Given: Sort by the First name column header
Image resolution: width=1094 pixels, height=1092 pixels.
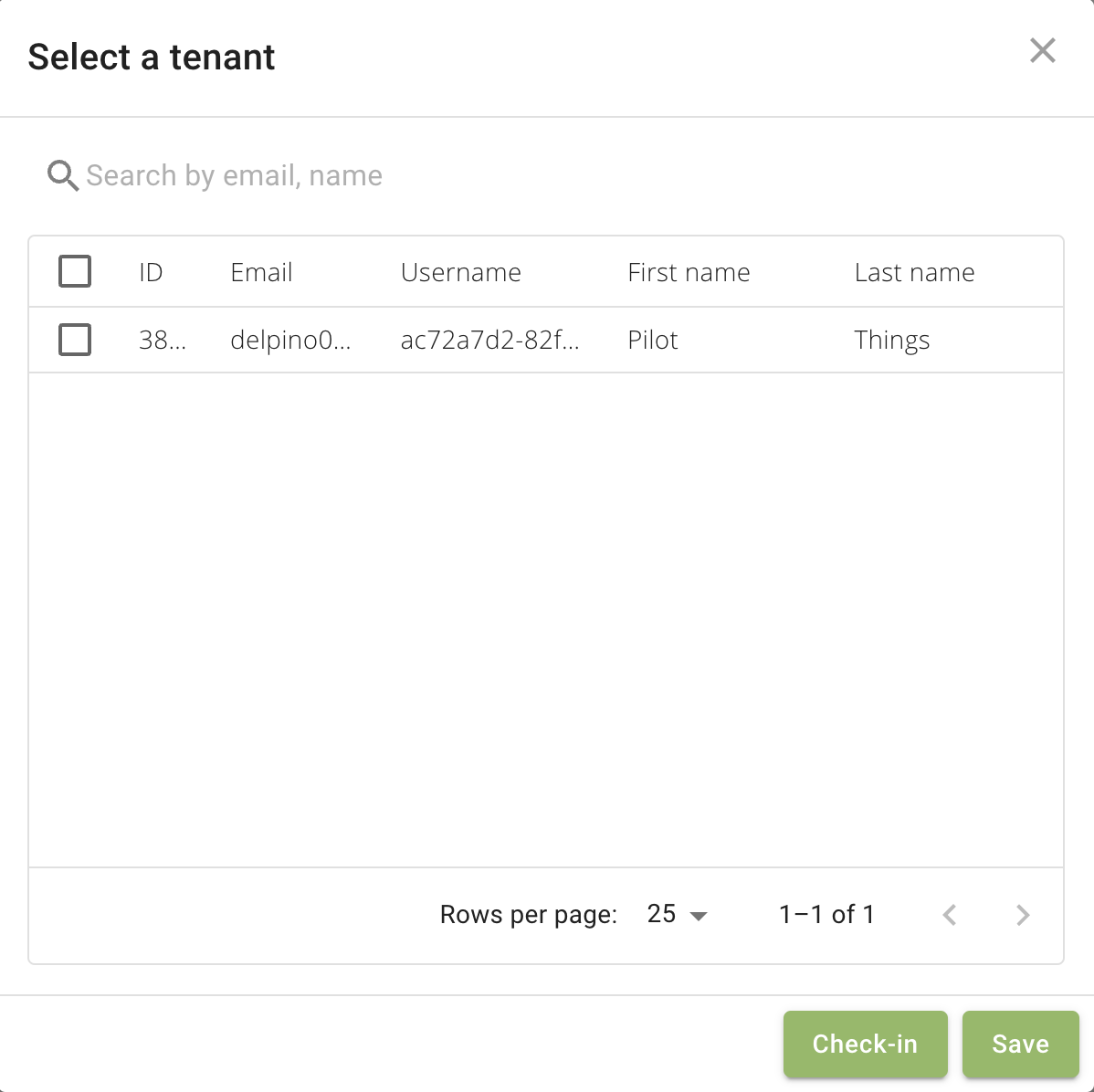Looking at the screenshot, I should [x=689, y=272].
